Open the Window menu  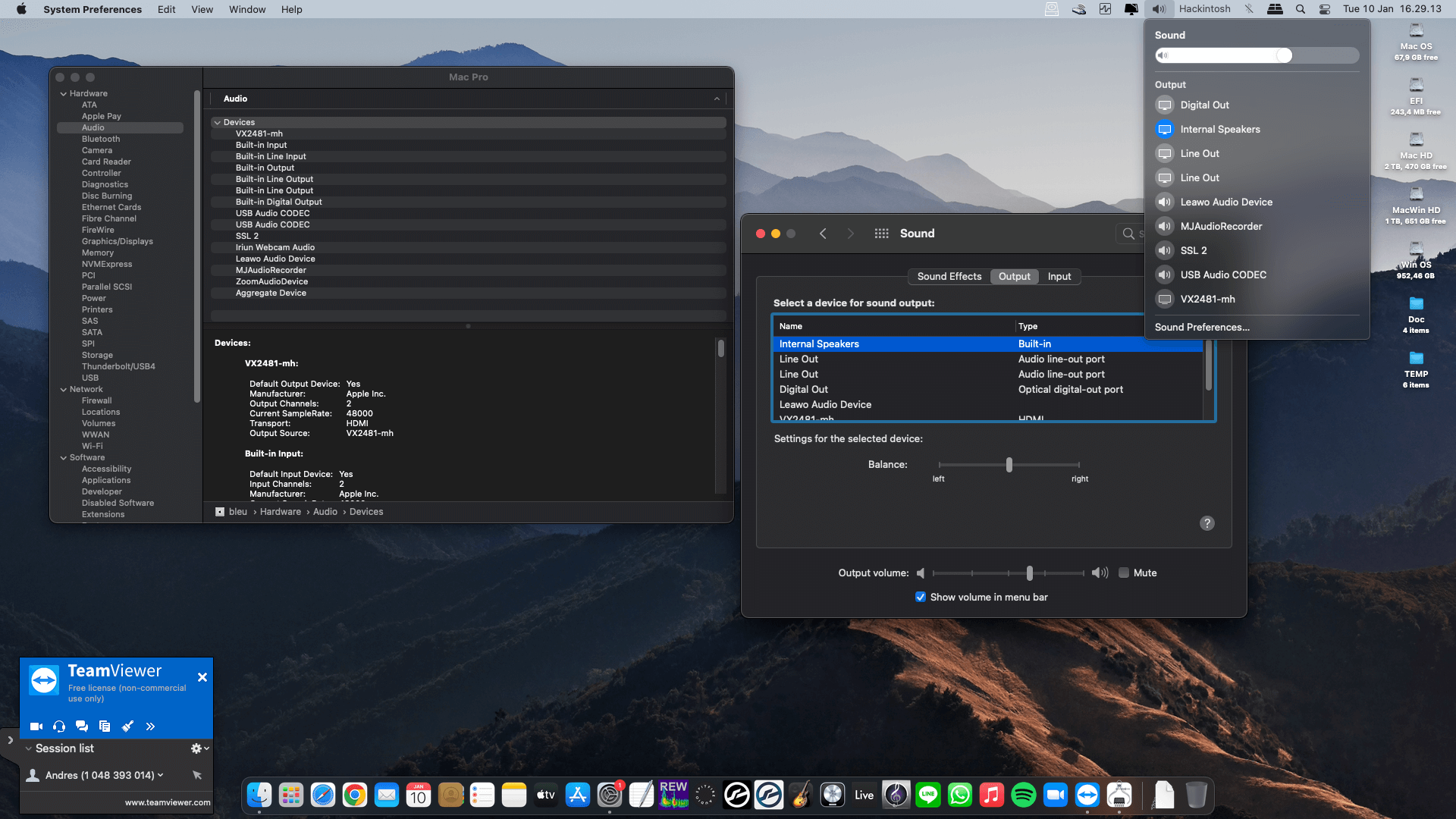coord(247,9)
